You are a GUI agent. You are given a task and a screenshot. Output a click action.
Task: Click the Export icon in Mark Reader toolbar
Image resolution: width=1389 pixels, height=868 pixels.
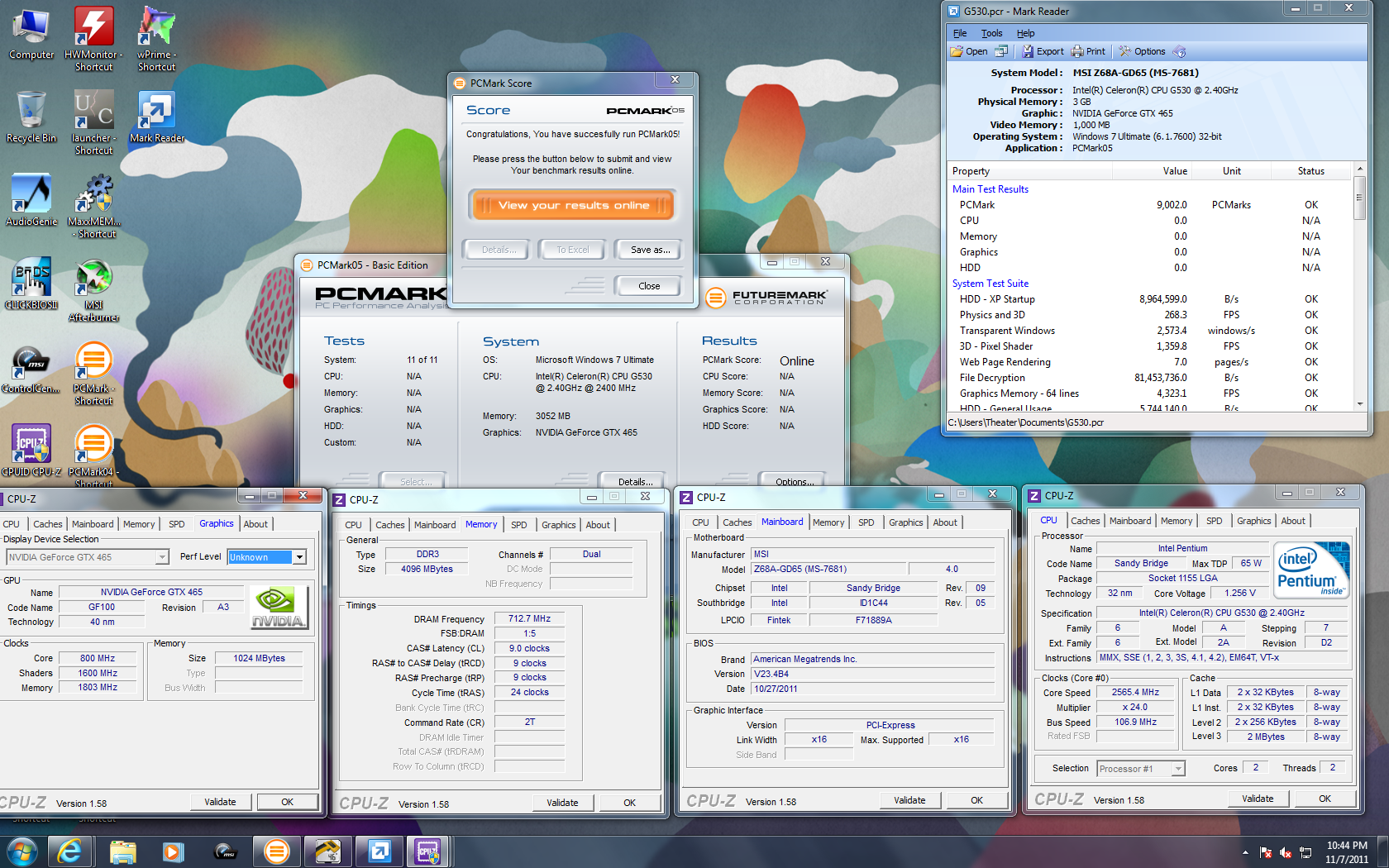pyautogui.click(x=1043, y=51)
